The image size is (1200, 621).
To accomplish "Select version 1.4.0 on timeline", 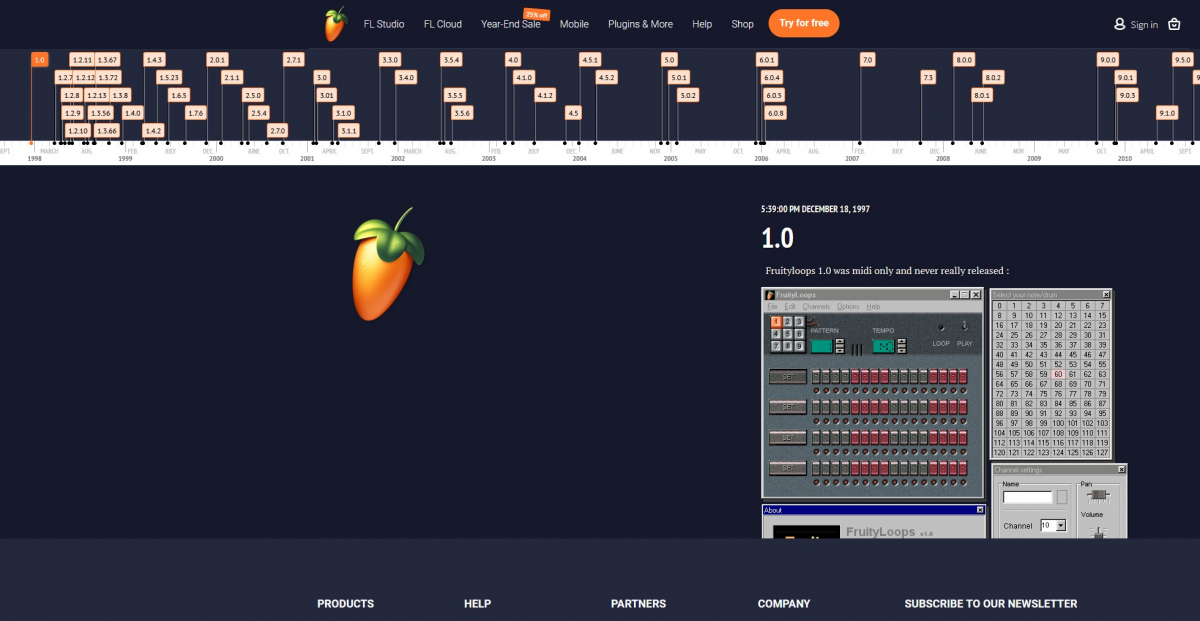I will tap(132, 113).
